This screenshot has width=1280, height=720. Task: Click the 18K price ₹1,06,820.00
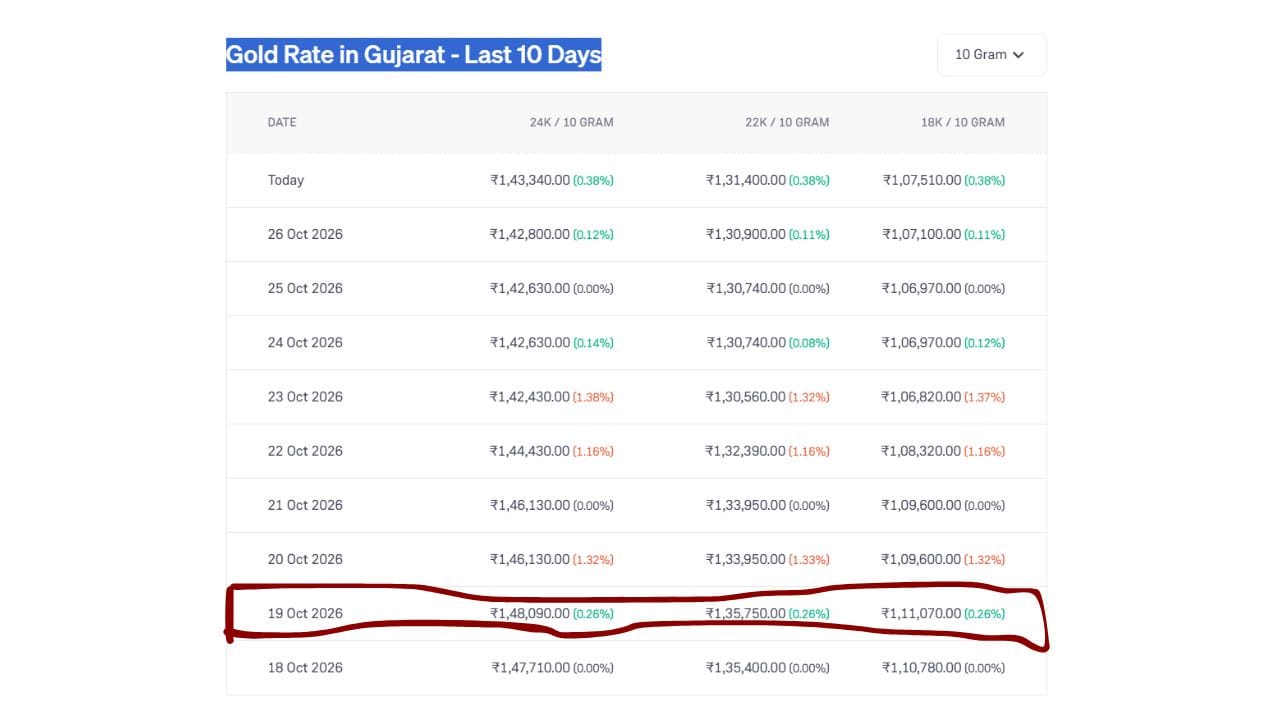tap(922, 396)
